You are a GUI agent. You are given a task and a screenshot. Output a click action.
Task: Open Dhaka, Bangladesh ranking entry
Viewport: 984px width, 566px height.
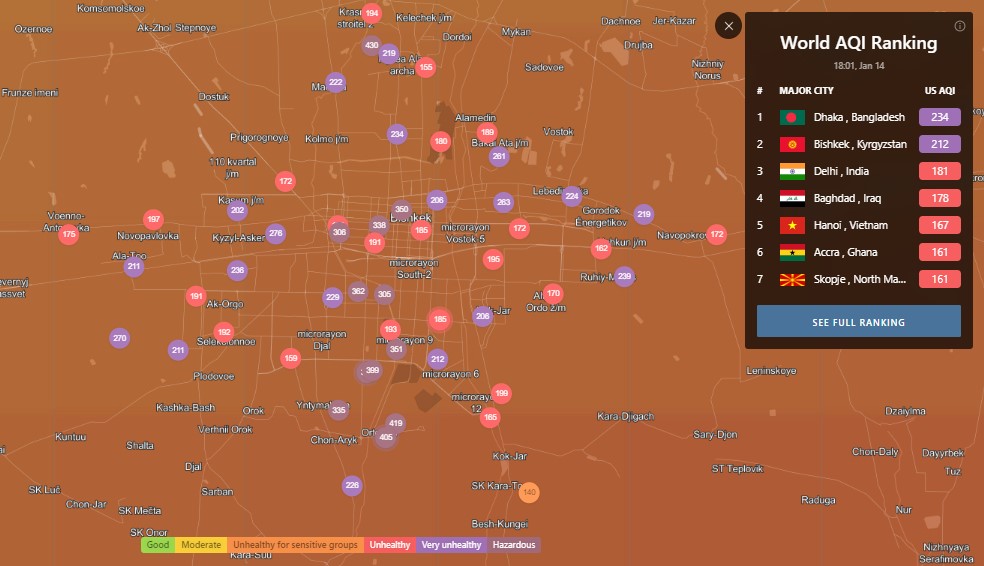(x=858, y=117)
